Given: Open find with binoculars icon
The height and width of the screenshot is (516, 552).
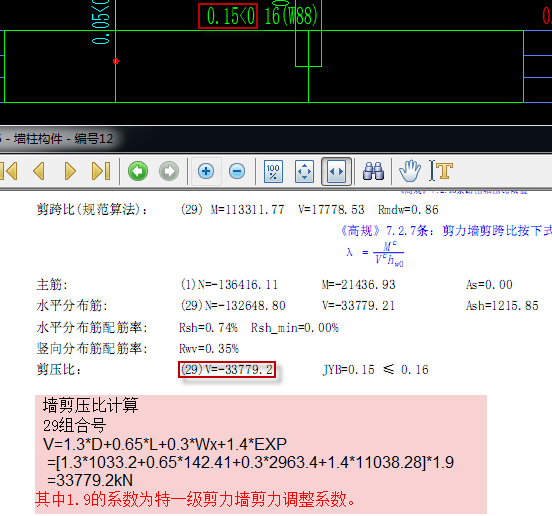Looking at the screenshot, I should [x=373, y=171].
